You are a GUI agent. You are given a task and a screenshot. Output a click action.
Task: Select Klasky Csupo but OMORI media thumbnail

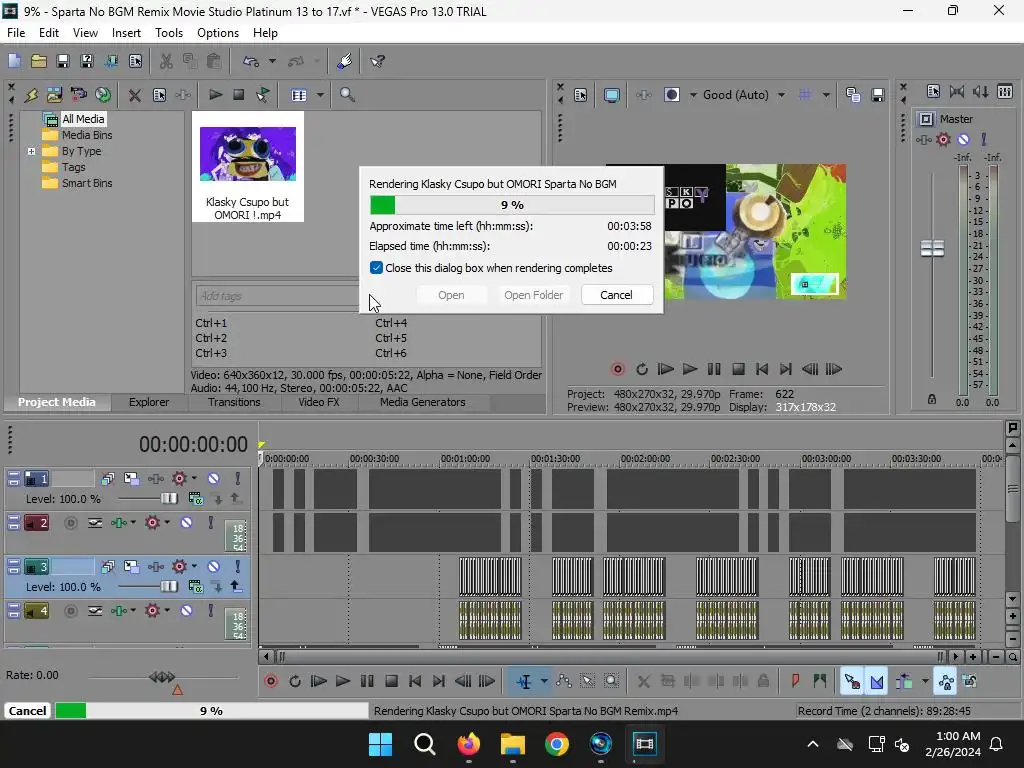tap(248, 167)
